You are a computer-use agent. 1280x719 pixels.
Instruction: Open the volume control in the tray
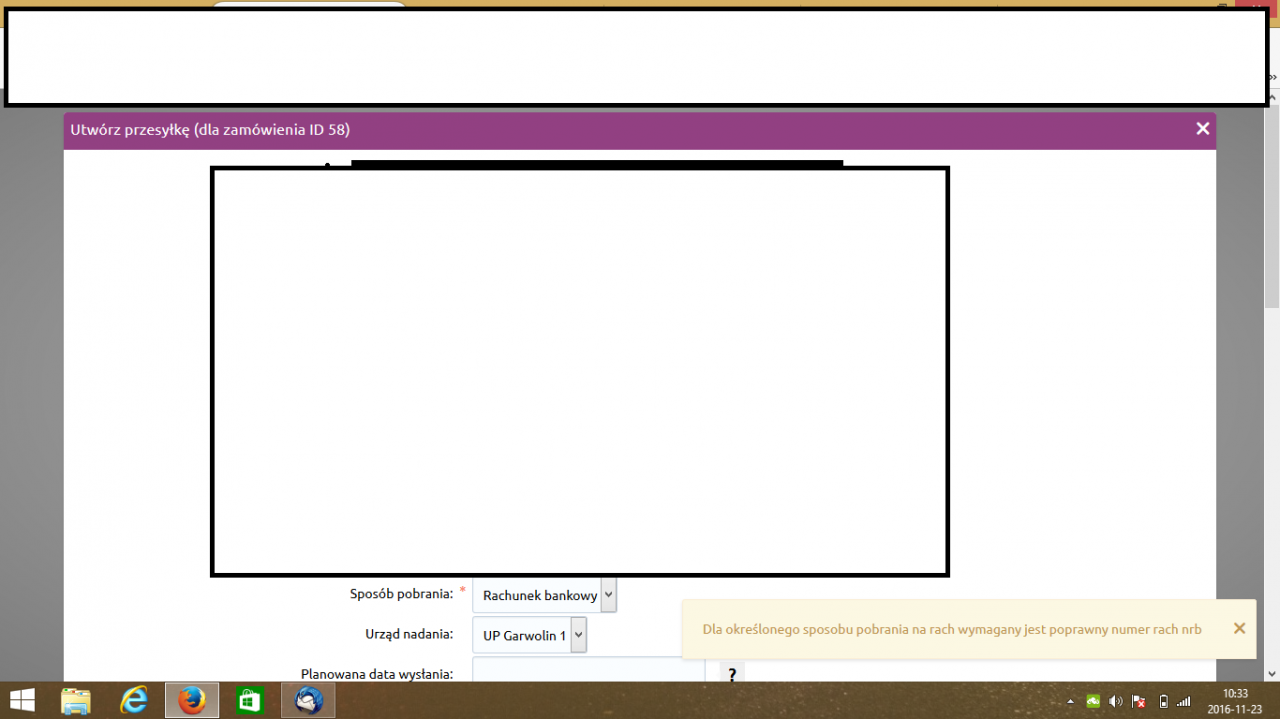[x=1116, y=701]
